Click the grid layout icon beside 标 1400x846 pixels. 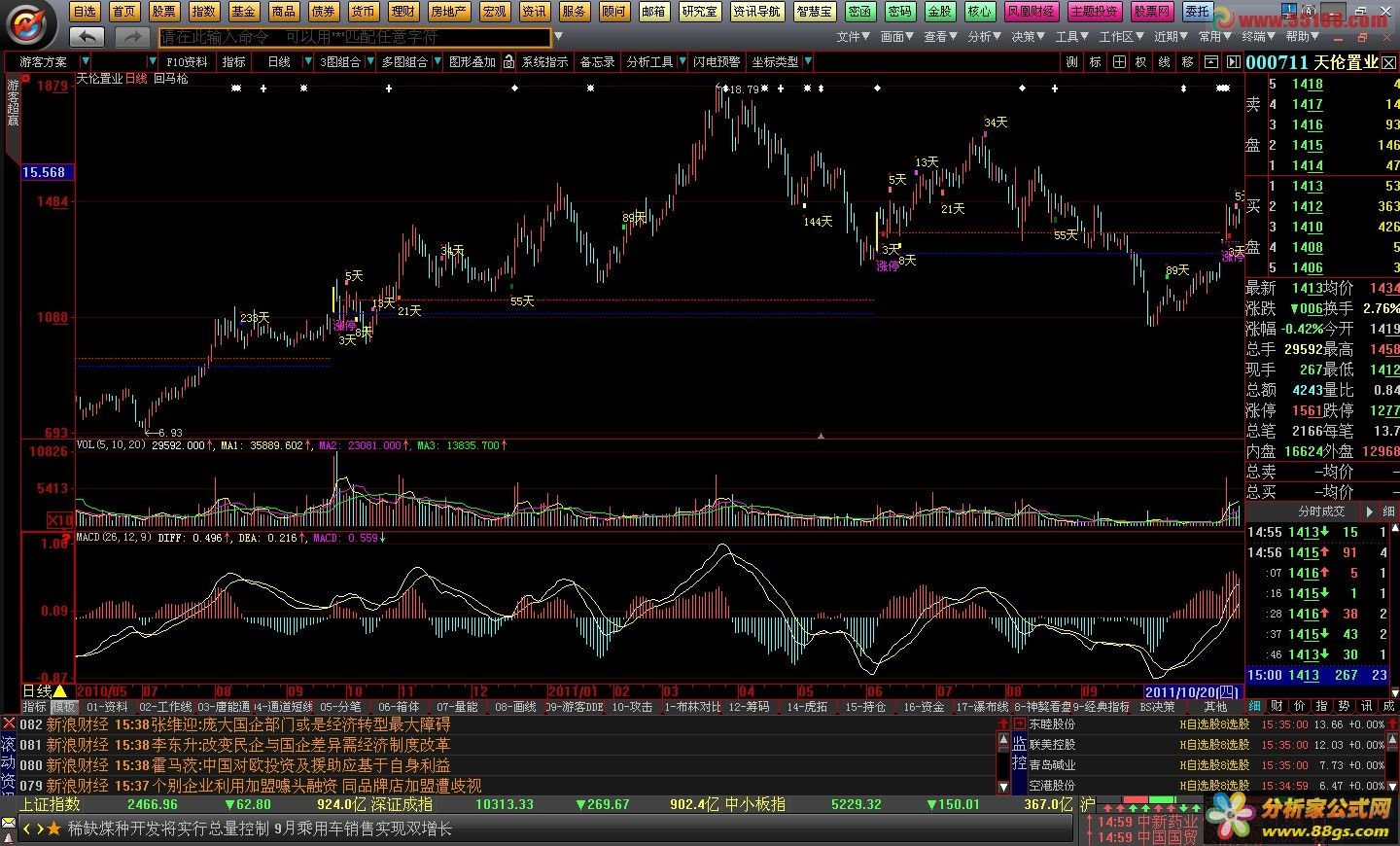tap(1119, 61)
